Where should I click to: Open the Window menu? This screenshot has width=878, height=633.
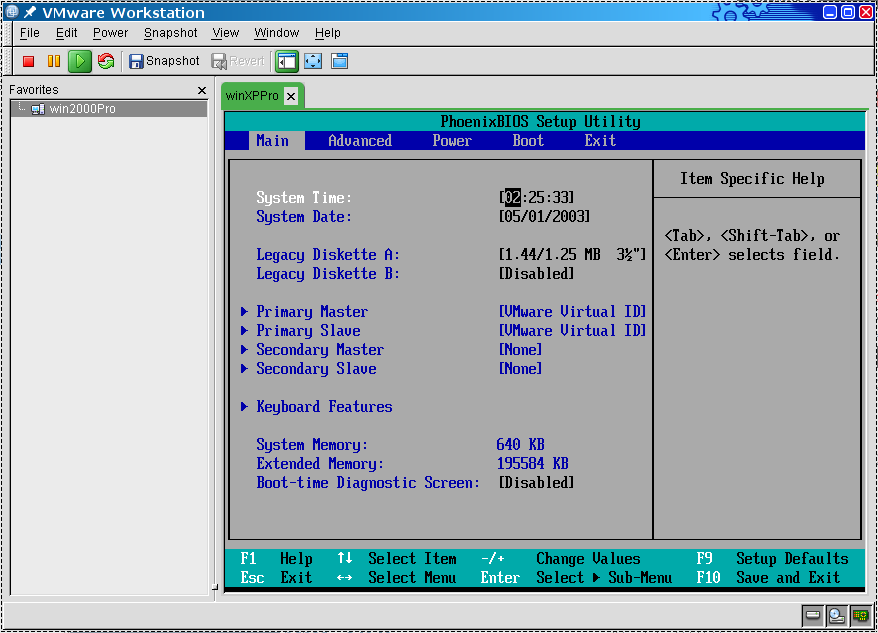[x=277, y=33]
